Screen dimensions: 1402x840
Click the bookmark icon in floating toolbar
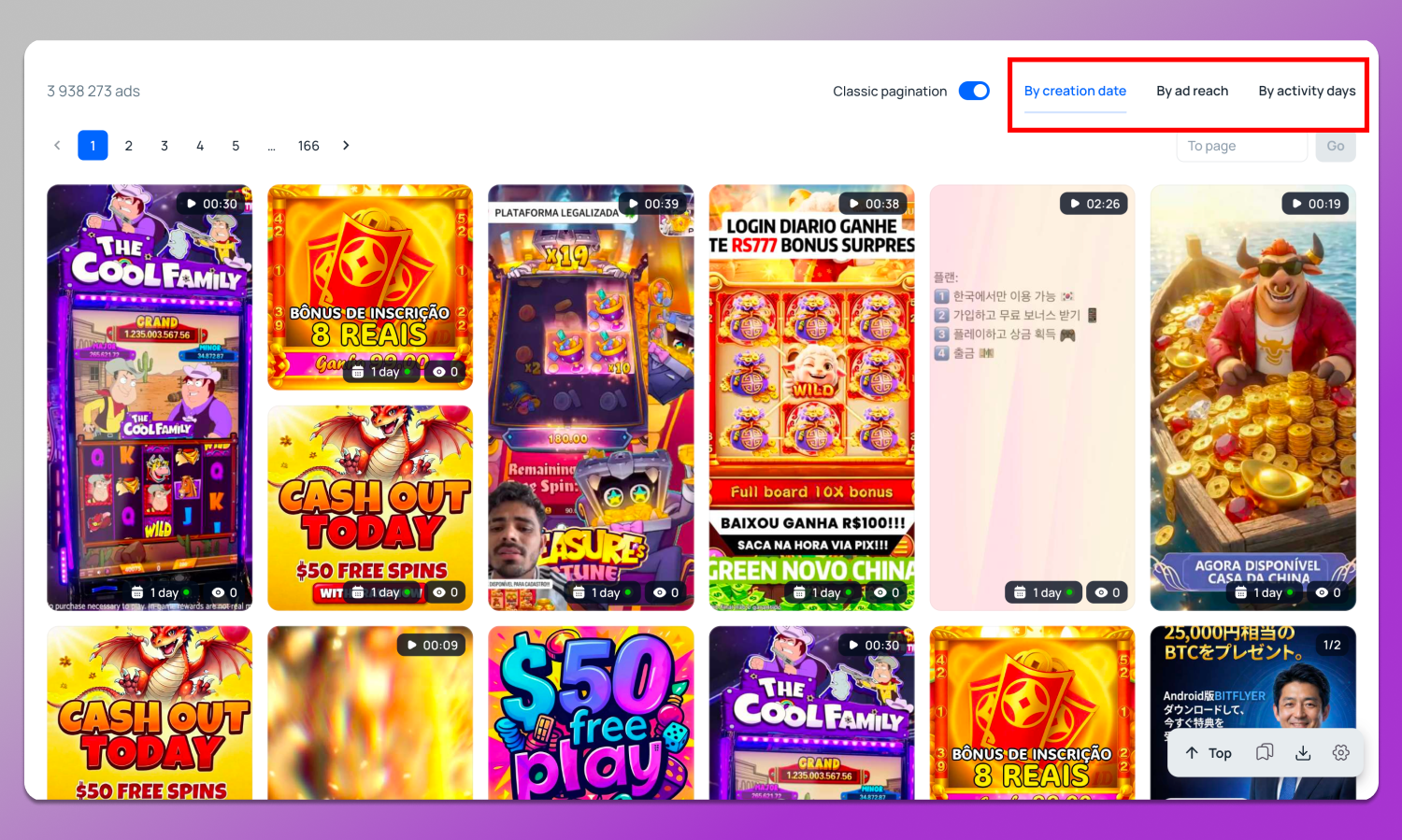(x=1264, y=753)
